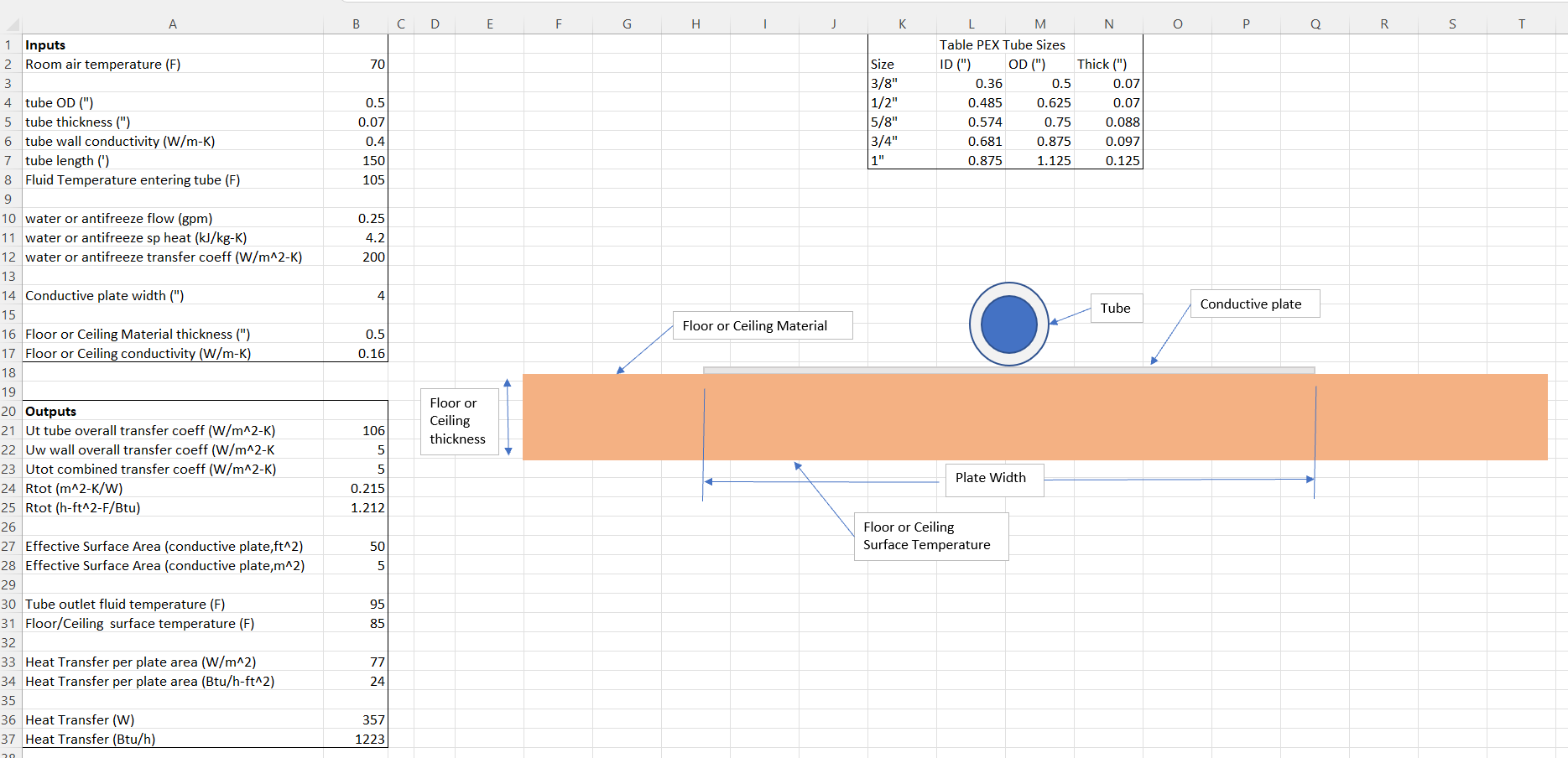Image resolution: width=1568 pixels, height=758 pixels.
Task: Click 'Floor or Ceiling Surface Temperature' text box
Action: pos(931,536)
